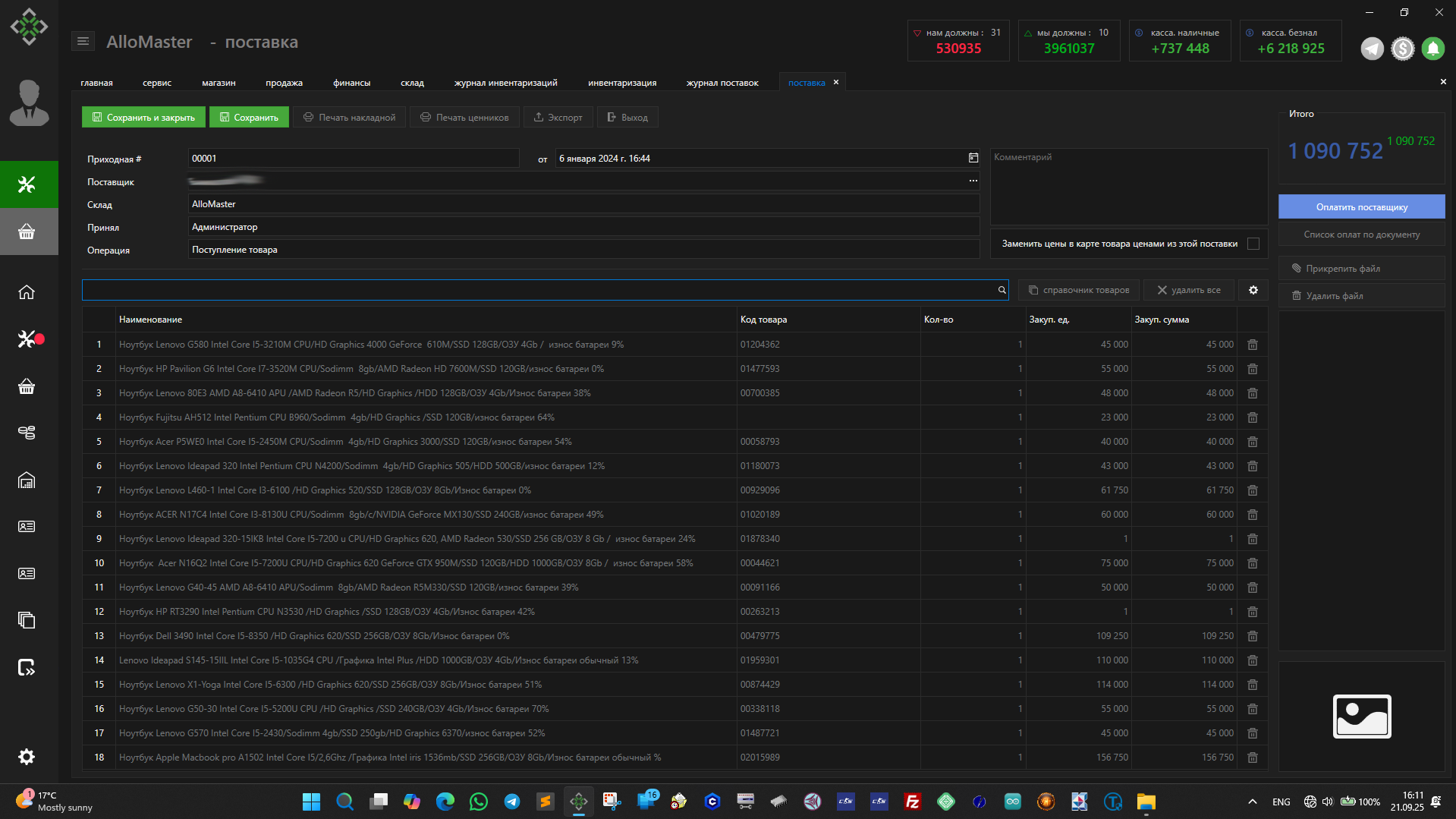Open table settings gear icon
The height and width of the screenshot is (819, 1456).
click(1253, 290)
